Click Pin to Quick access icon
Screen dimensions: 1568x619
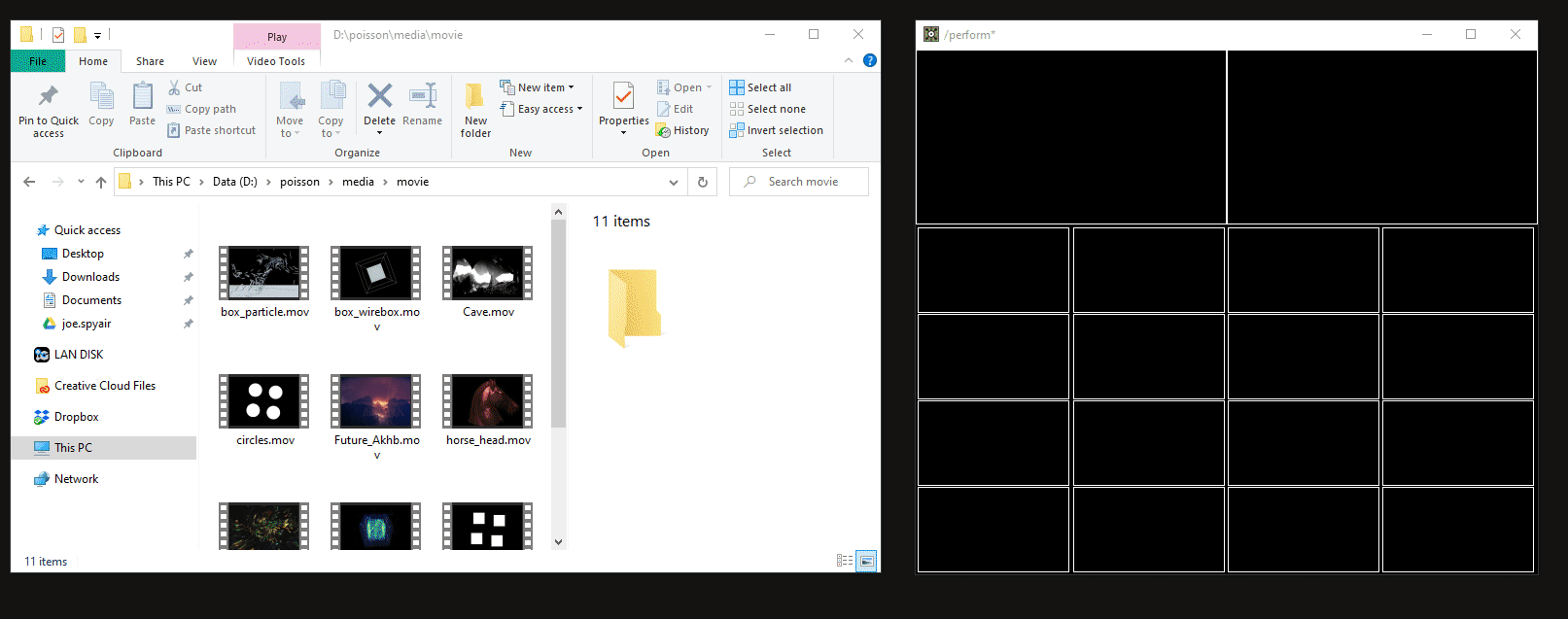pyautogui.click(x=48, y=97)
